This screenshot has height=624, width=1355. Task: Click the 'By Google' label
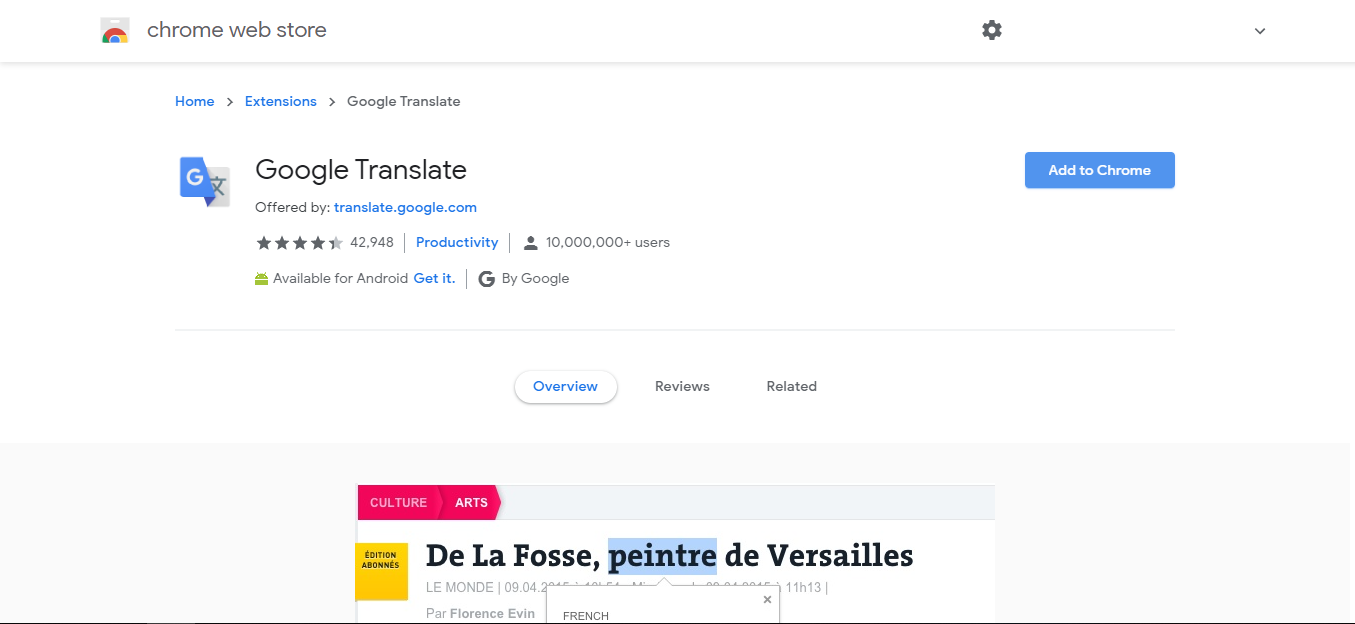(535, 279)
